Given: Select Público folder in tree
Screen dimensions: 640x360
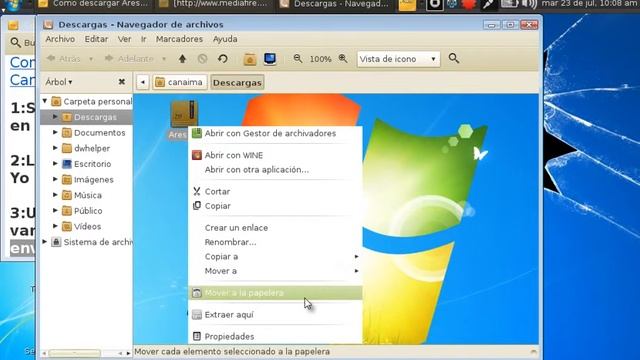Looking at the screenshot, I should [82, 211].
